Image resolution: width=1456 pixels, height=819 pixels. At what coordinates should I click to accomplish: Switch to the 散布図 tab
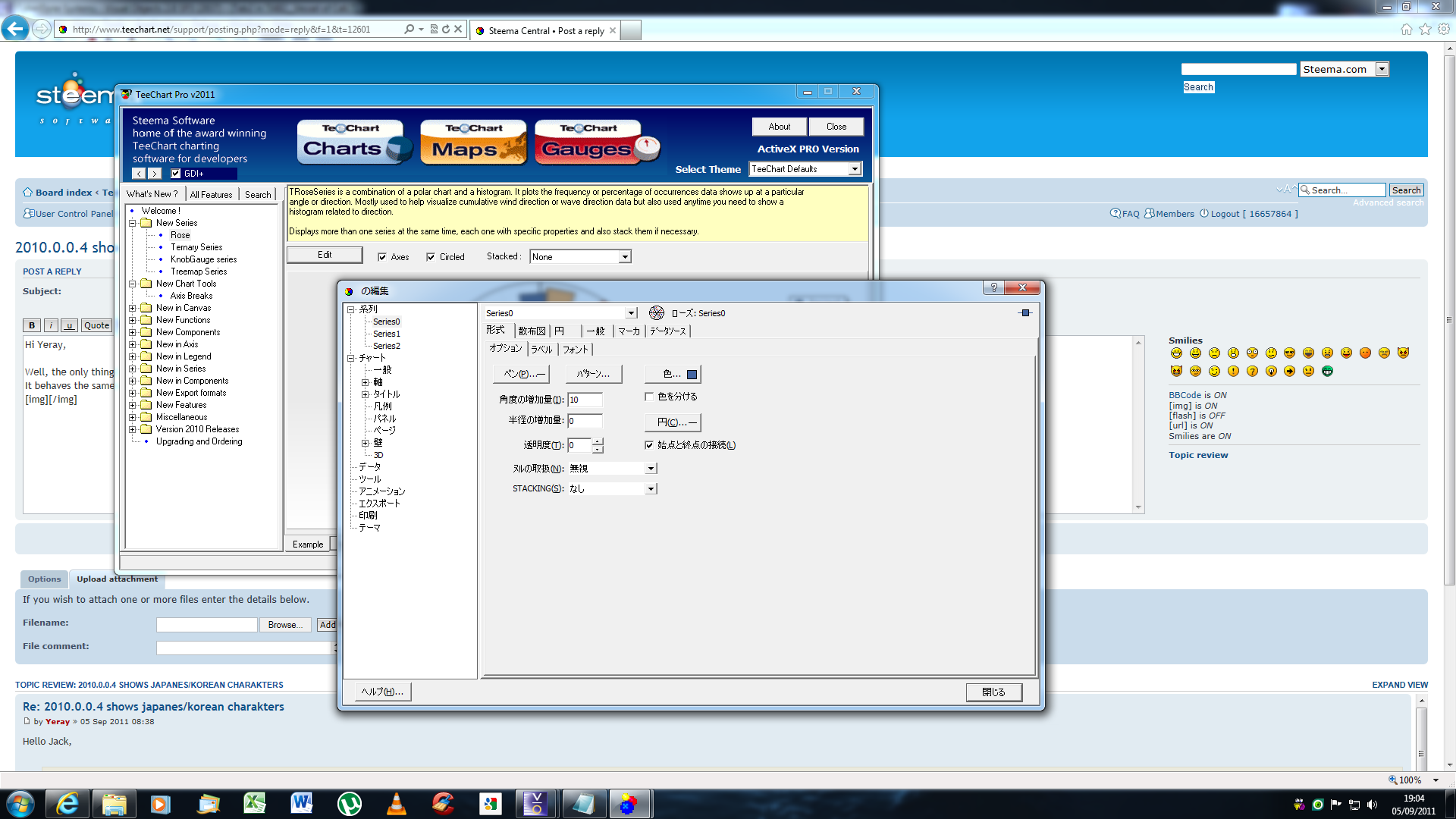532,331
